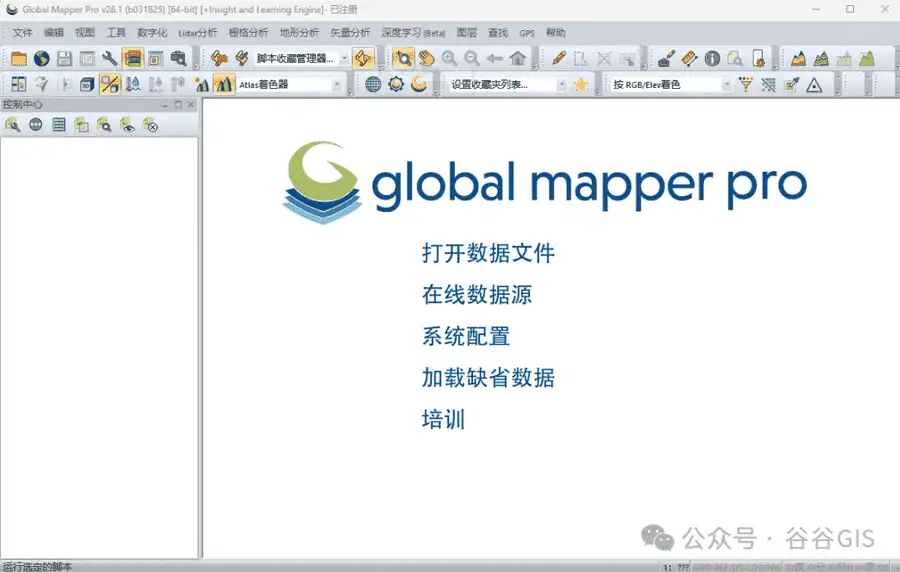
Task: Click the floppy disk save icon
Action: pyautogui.click(x=64, y=58)
